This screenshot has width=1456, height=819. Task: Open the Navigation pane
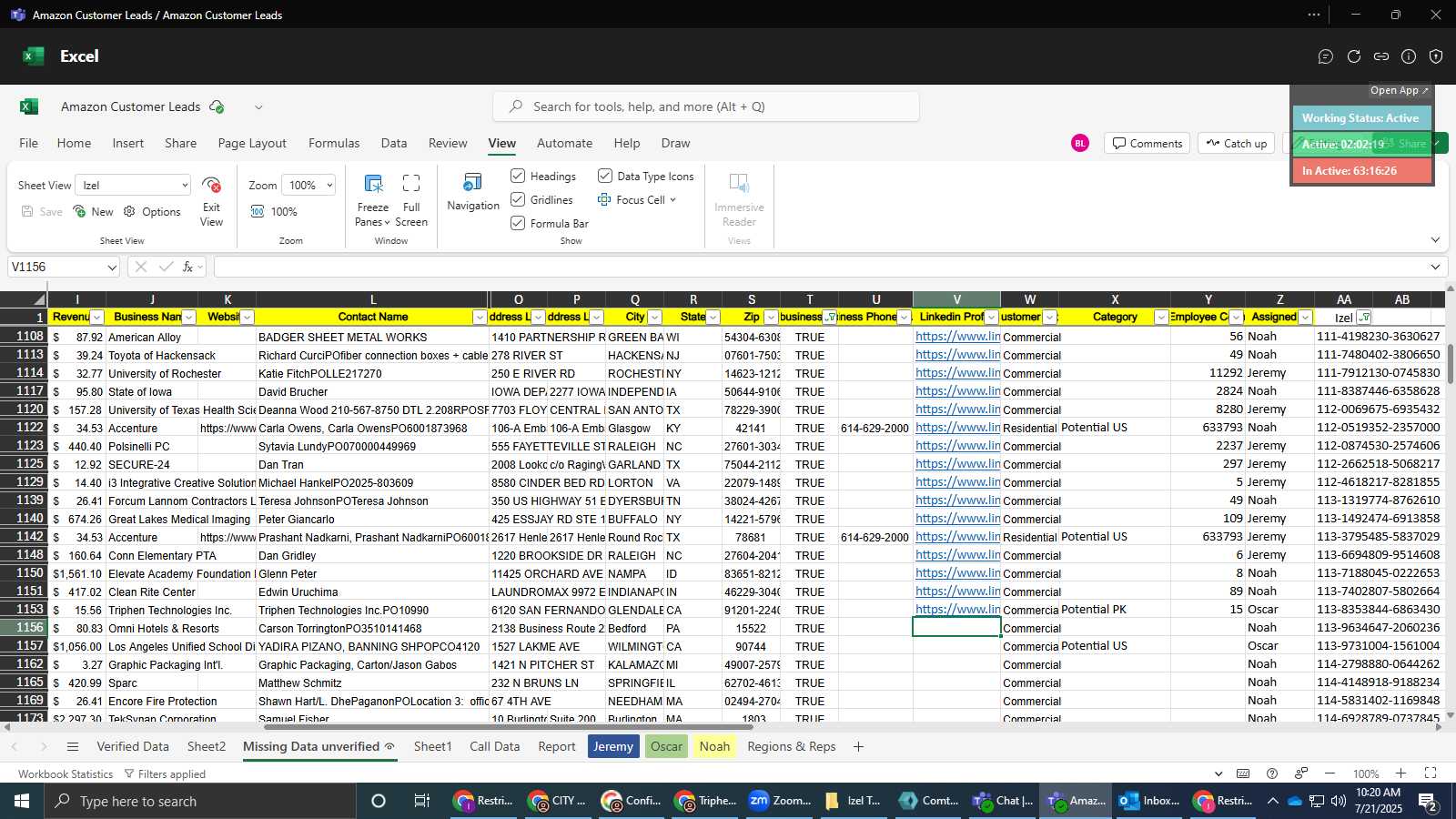(x=473, y=192)
